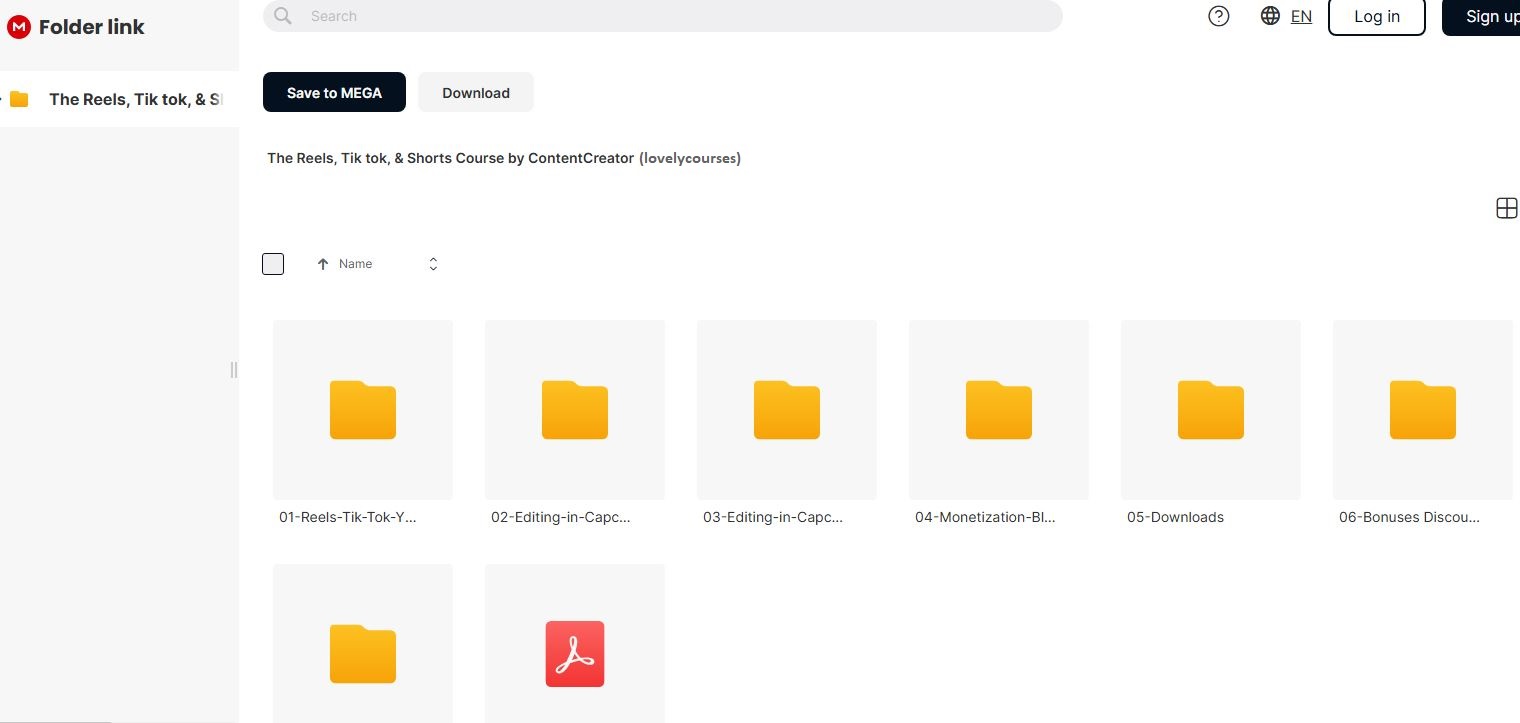
Task: Open the help question mark icon
Action: point(1218,16)
